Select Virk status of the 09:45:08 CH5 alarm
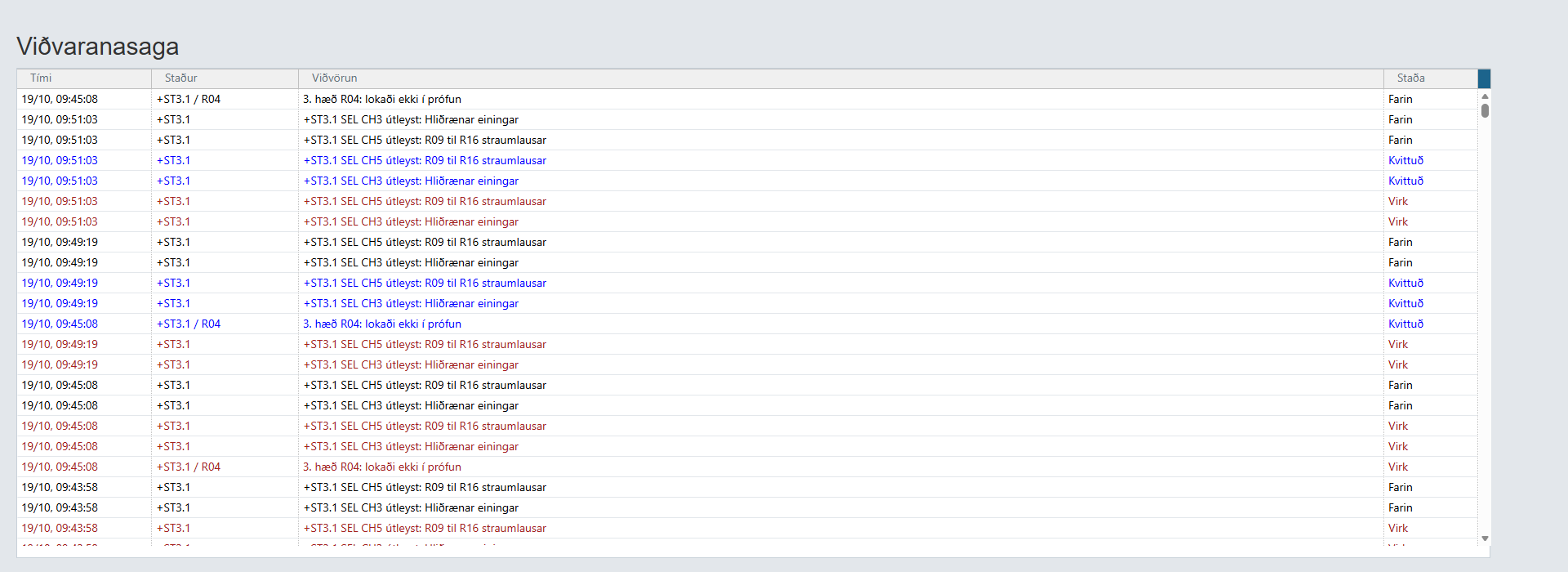The height and width of the screenshot is (572, 1568). (1398, 426)
